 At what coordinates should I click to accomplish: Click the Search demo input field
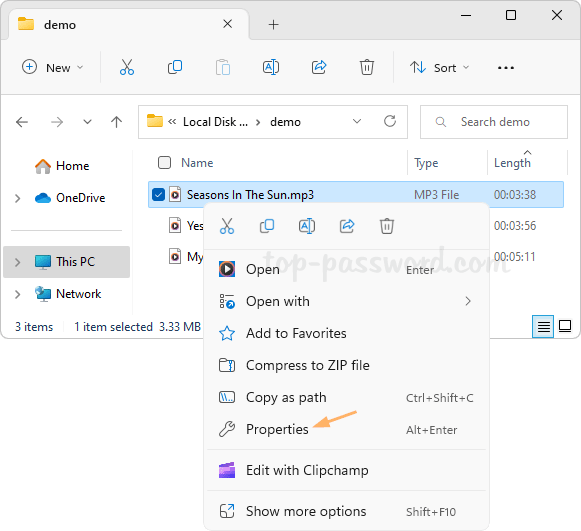494,122
